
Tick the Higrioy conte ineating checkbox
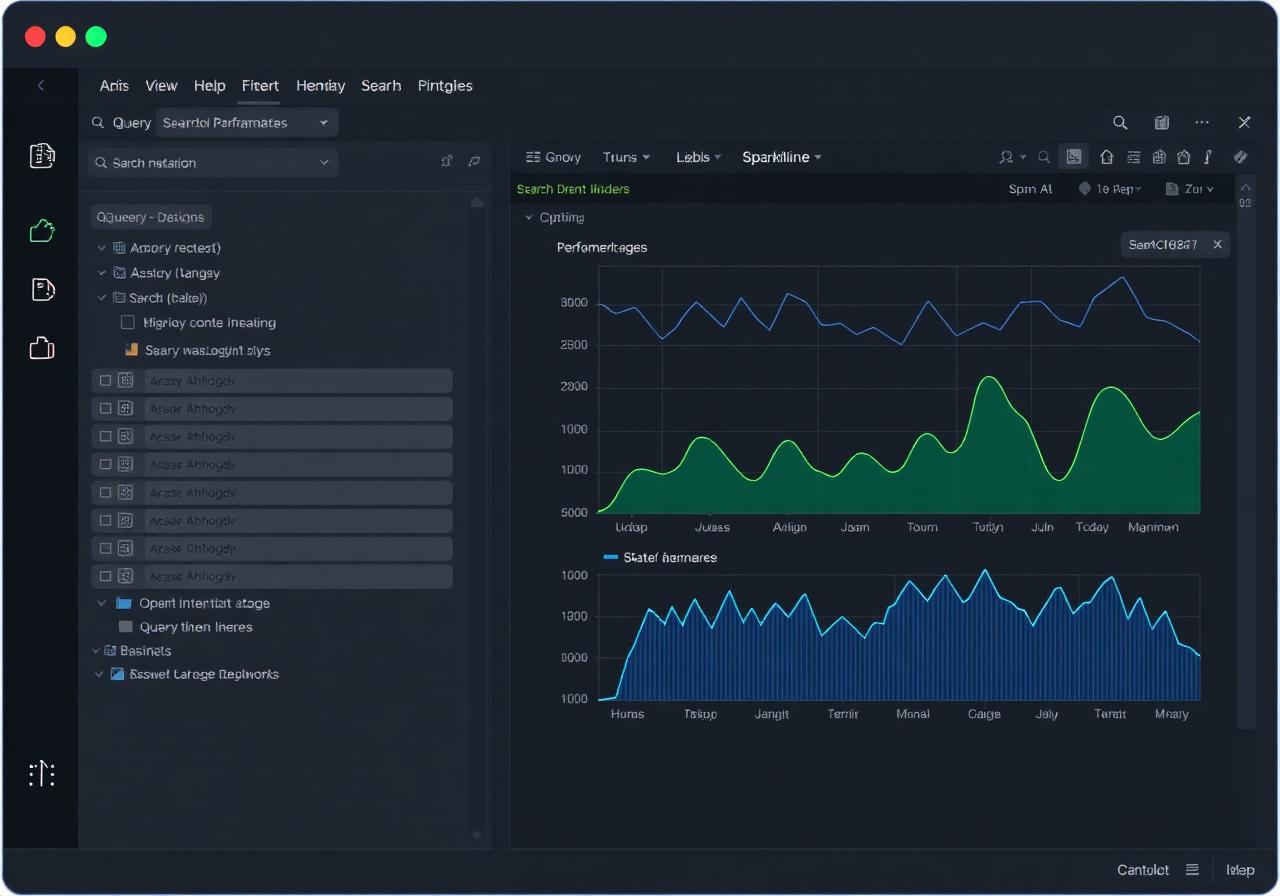[127, 322]
